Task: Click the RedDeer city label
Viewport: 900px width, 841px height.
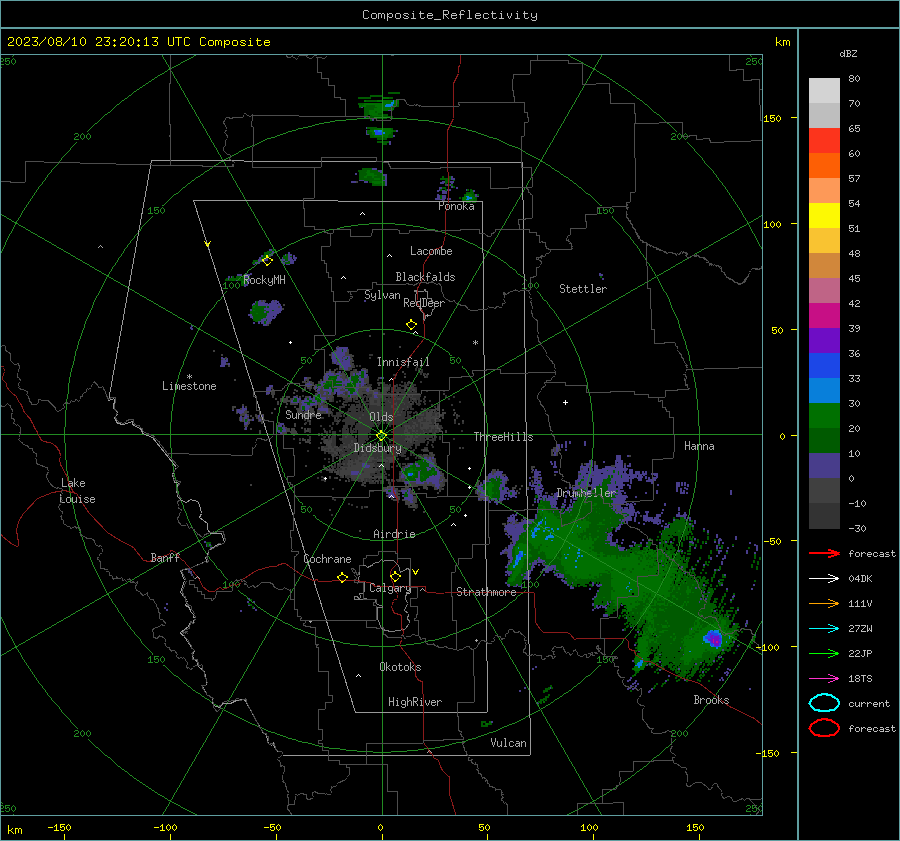Action: point(424,303)
